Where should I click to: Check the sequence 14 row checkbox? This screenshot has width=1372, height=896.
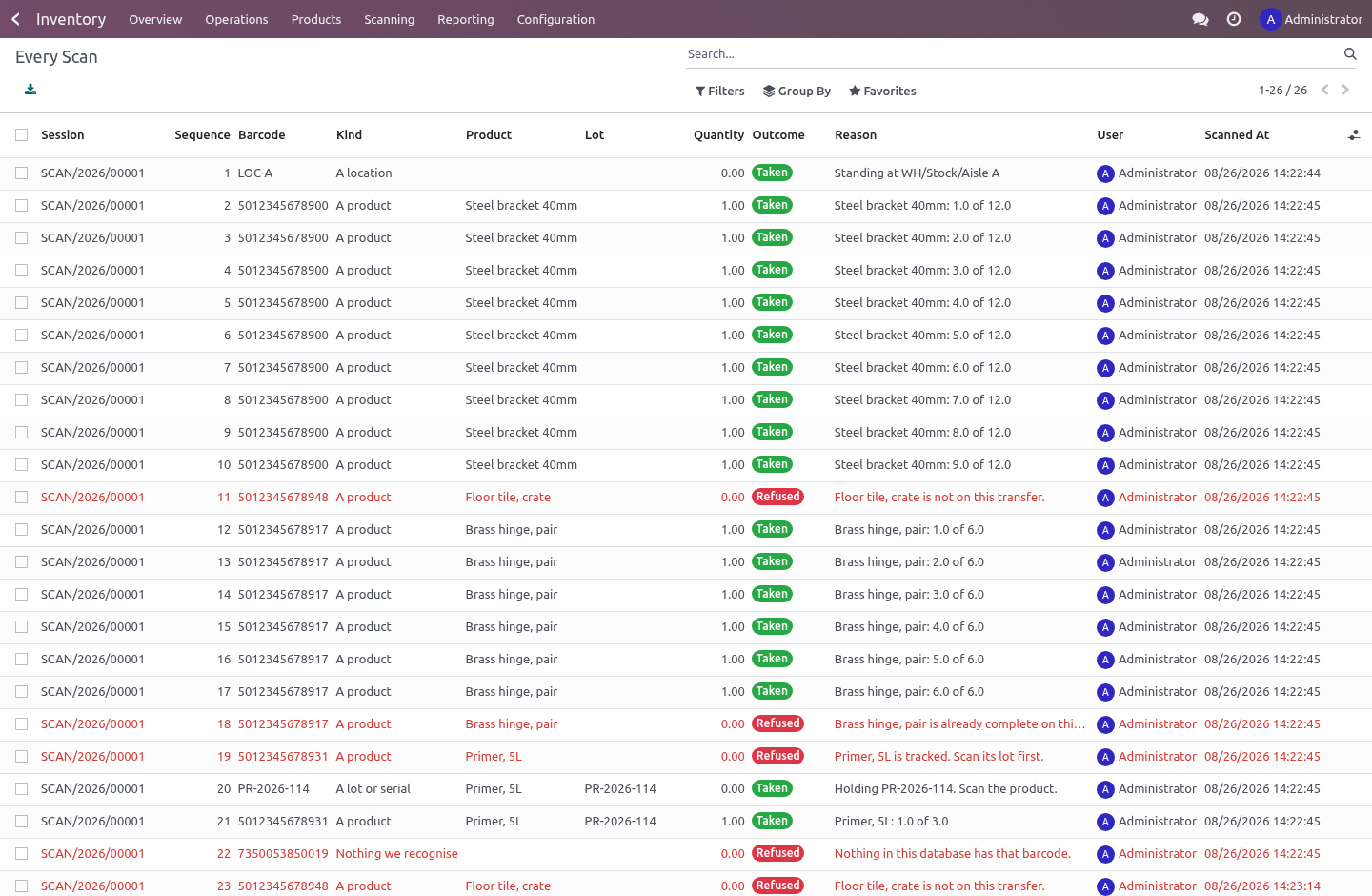click(x=21, y=595)
